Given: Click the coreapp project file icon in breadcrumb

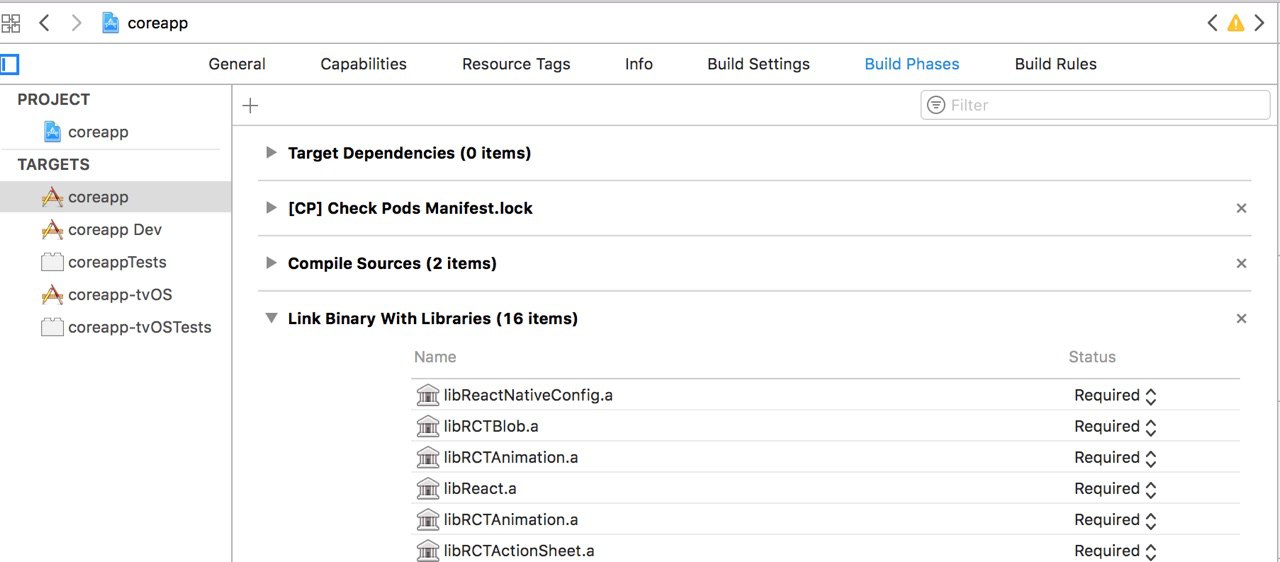Looking at the screenshot, I should click(x=111, y=22).
